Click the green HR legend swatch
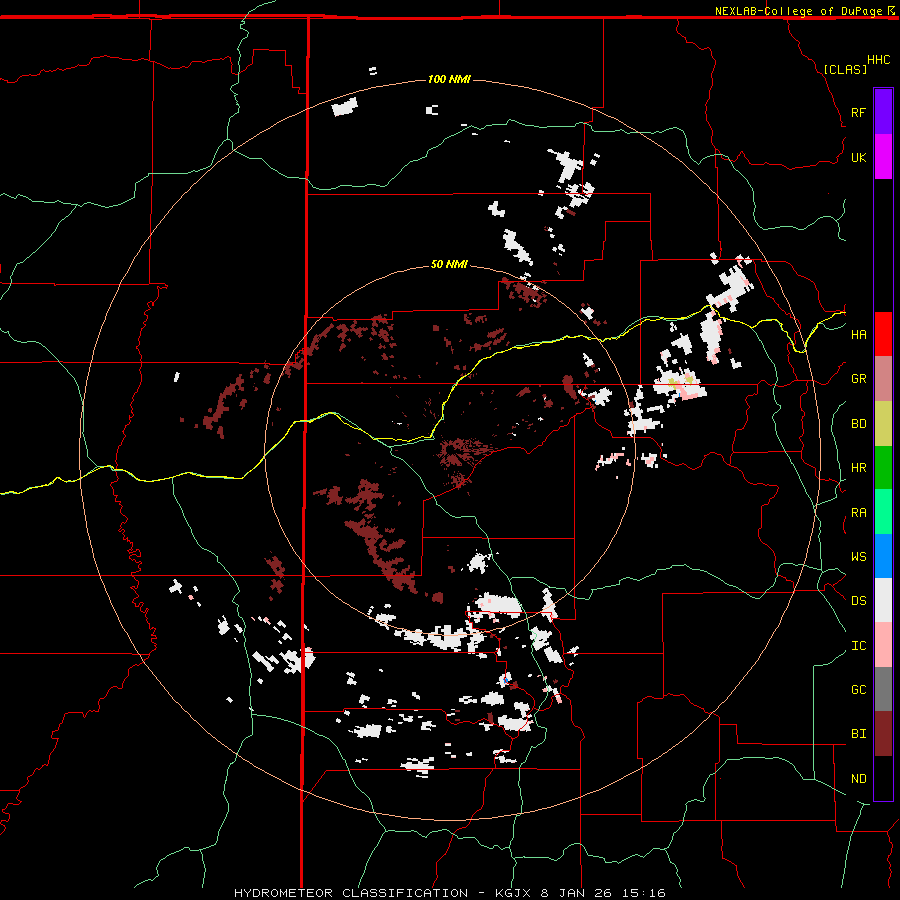This screenshot has width=900, height=900. pyautogui.click(x=883, y=468)
